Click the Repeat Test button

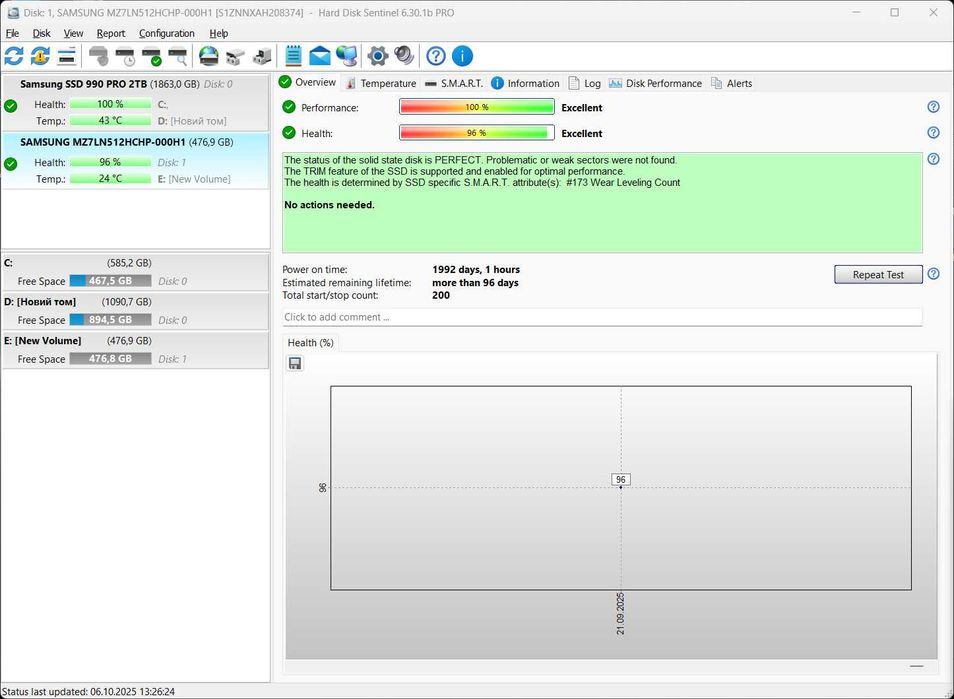878,274
